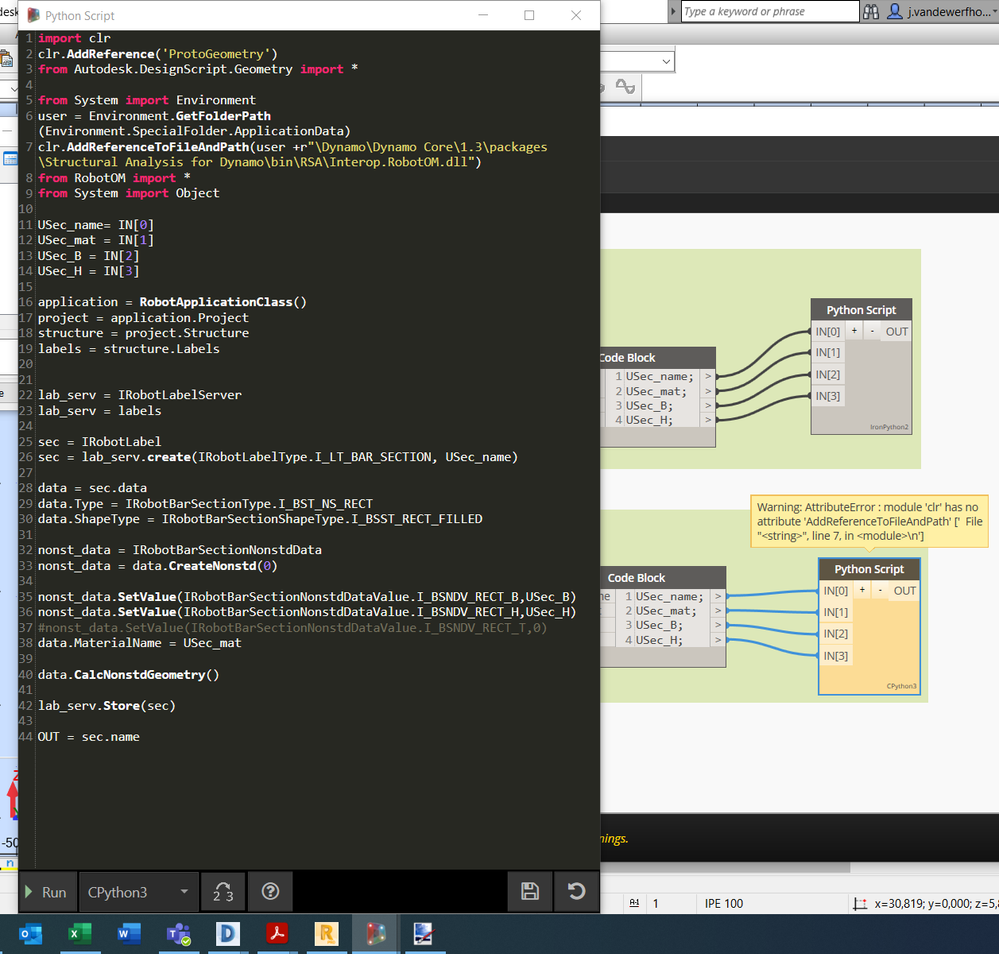Click the code line 'lab_serv.Store(sec)'

pyautogui.click(x=106, y=705)
